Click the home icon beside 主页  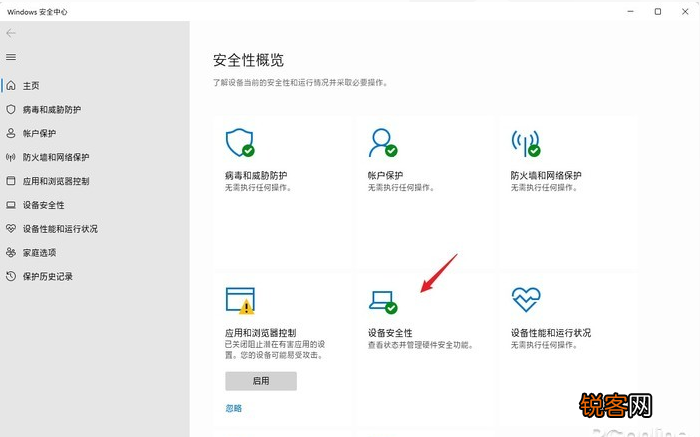point(11,85)
